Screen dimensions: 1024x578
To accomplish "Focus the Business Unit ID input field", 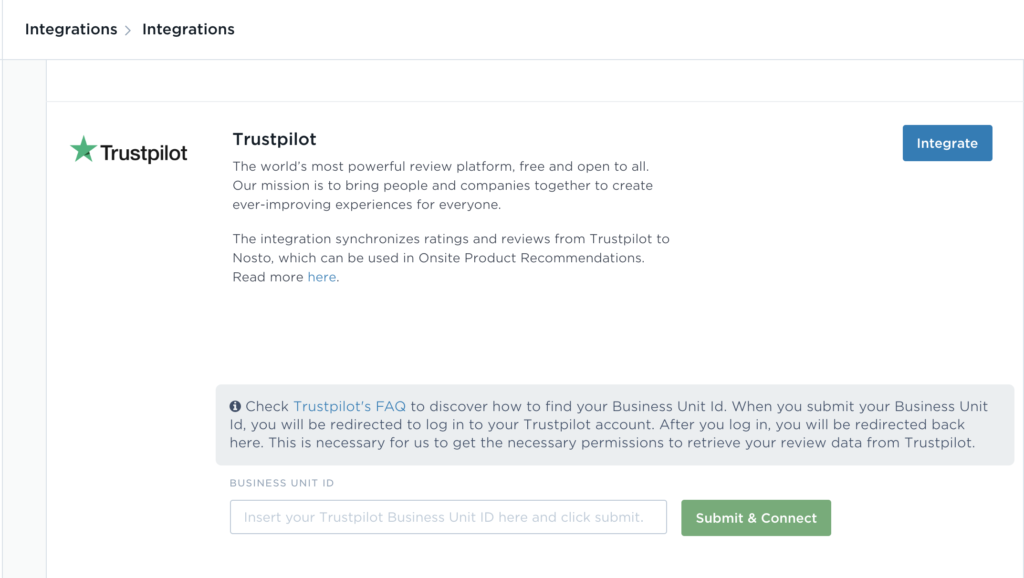I will (449, 517).
